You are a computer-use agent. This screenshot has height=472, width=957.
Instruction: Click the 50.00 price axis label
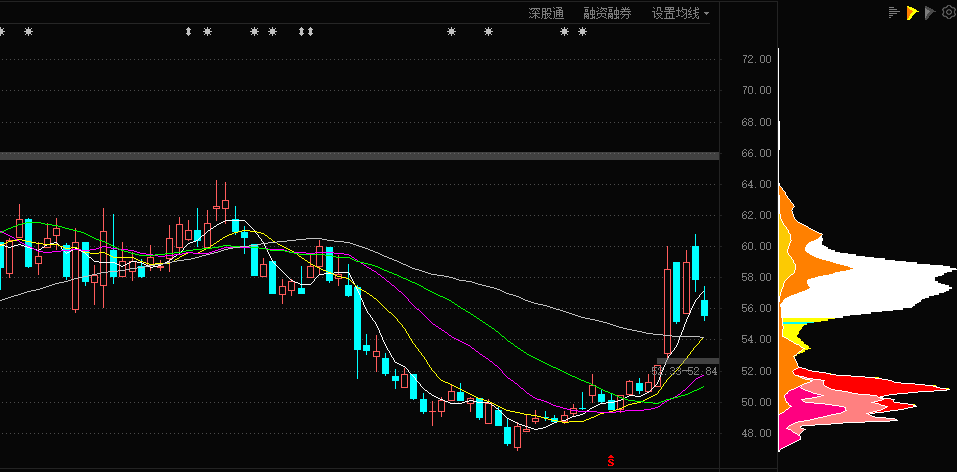point(757,402)
